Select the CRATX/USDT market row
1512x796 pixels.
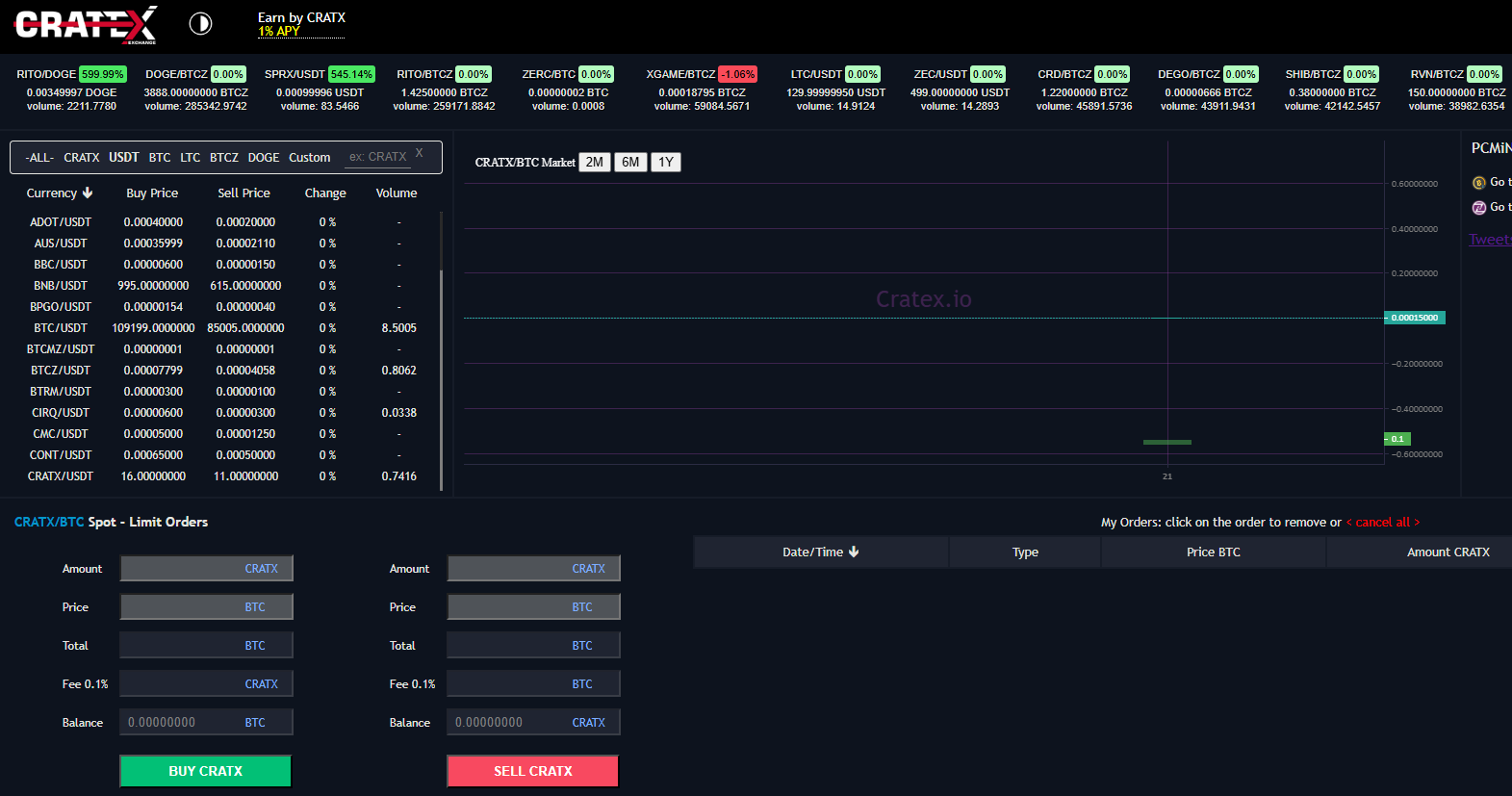(224, 475)
